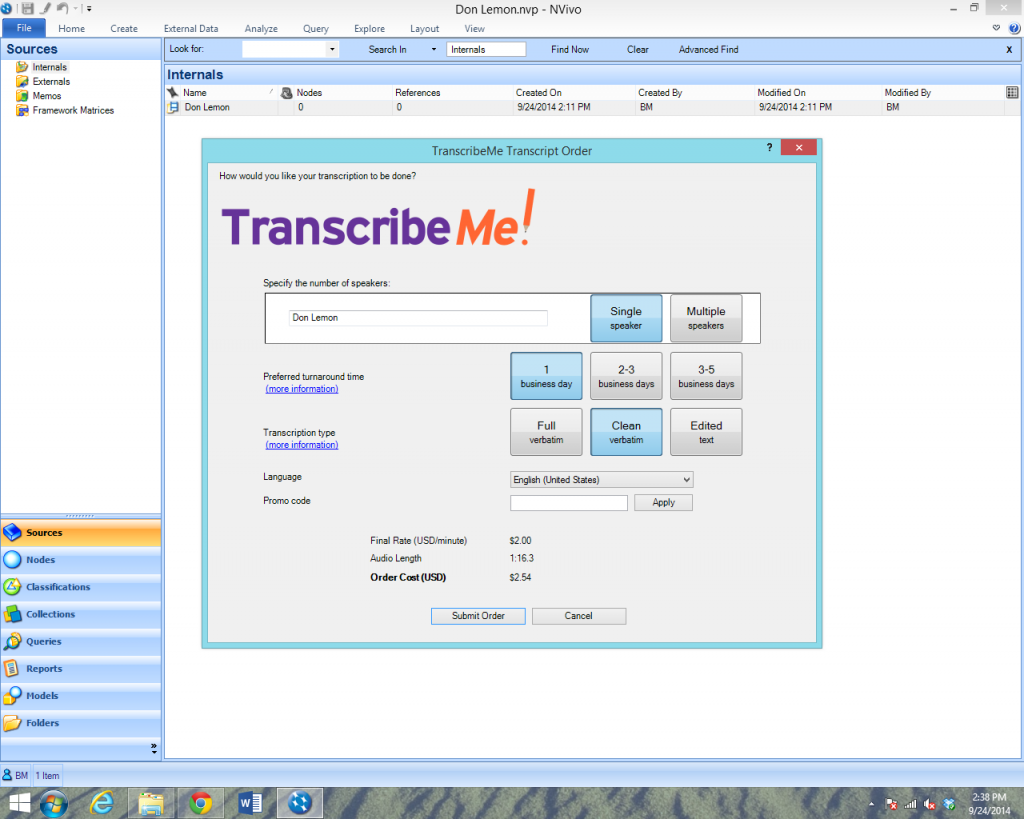This screenshot has height=819, width=1024.
Task: Show hidden system tray icons
Action: (871, 805)
